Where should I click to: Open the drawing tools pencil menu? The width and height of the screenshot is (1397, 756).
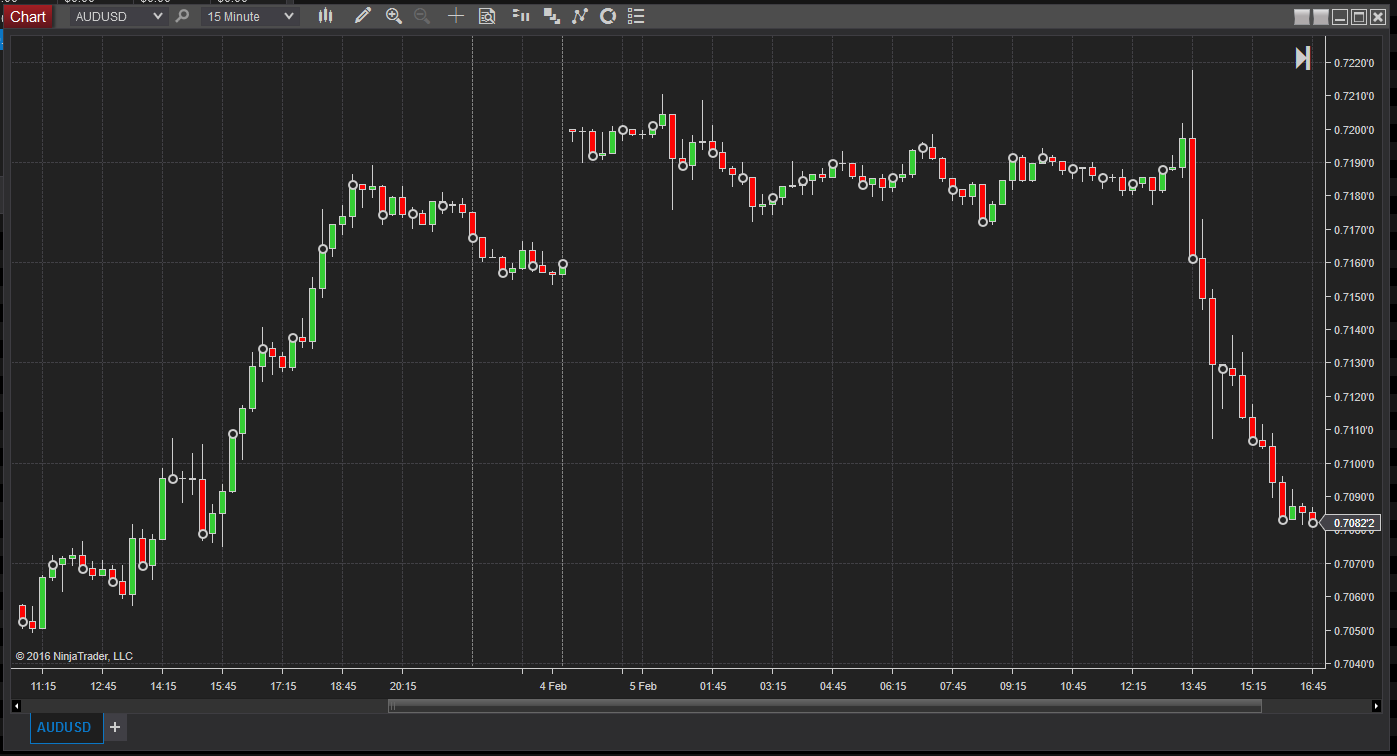click(x=362, y=16)
